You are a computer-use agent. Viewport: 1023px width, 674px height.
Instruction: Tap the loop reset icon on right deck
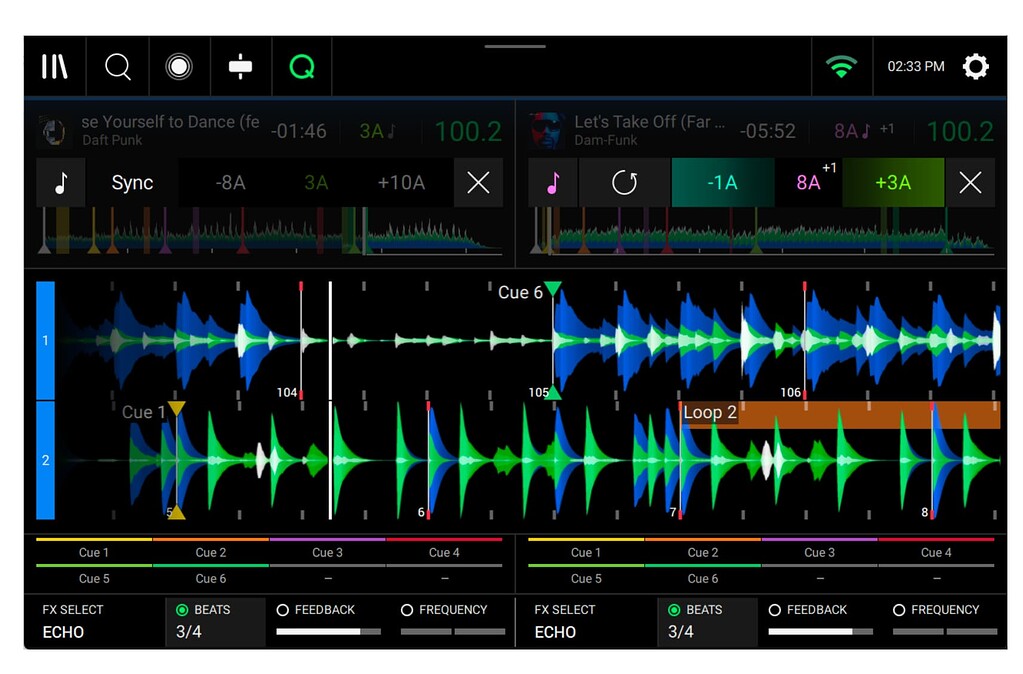(x=624, y=183)
